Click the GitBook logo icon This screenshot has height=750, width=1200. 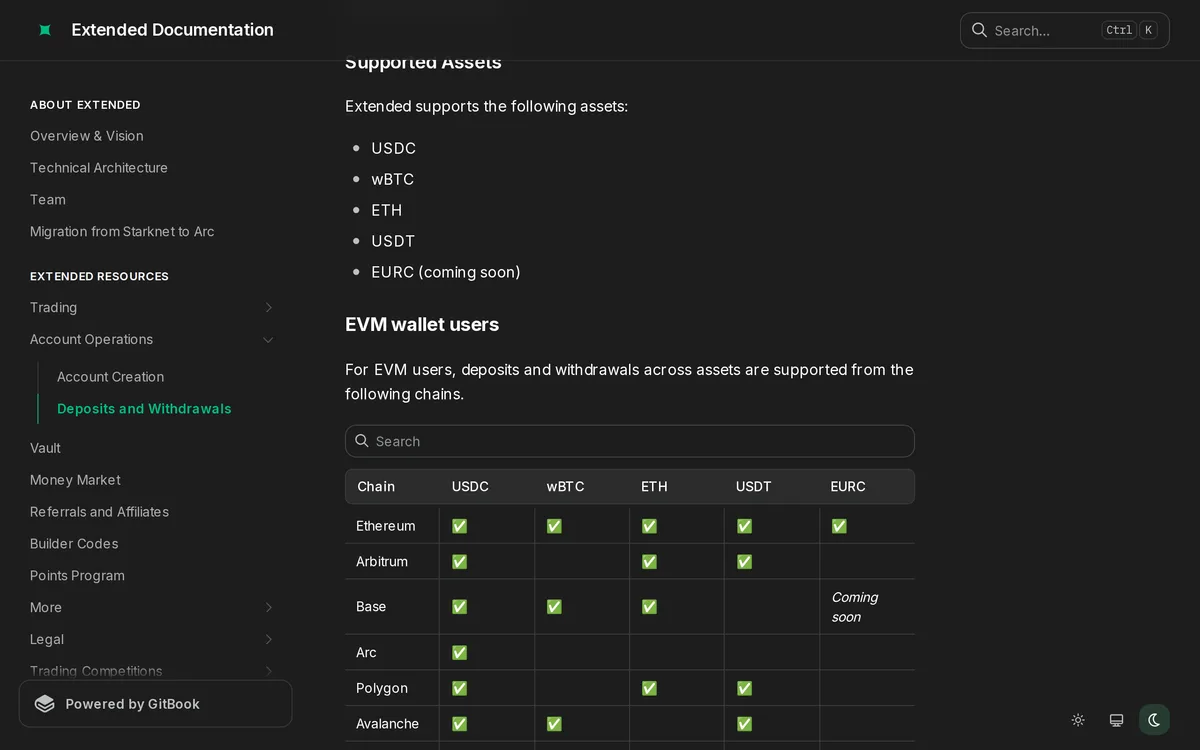[45, 704]
